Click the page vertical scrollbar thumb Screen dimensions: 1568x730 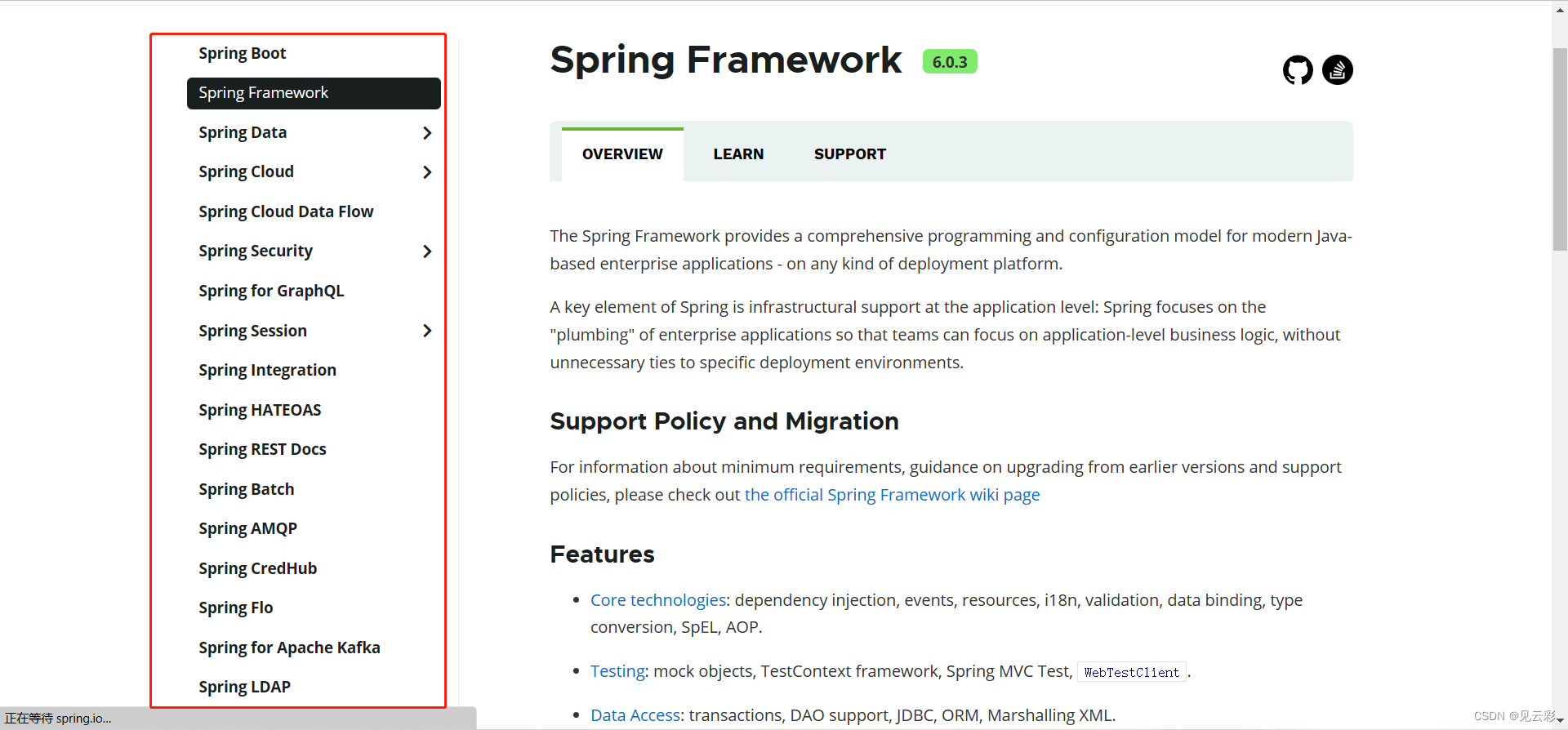click(x=1560, y=147)
